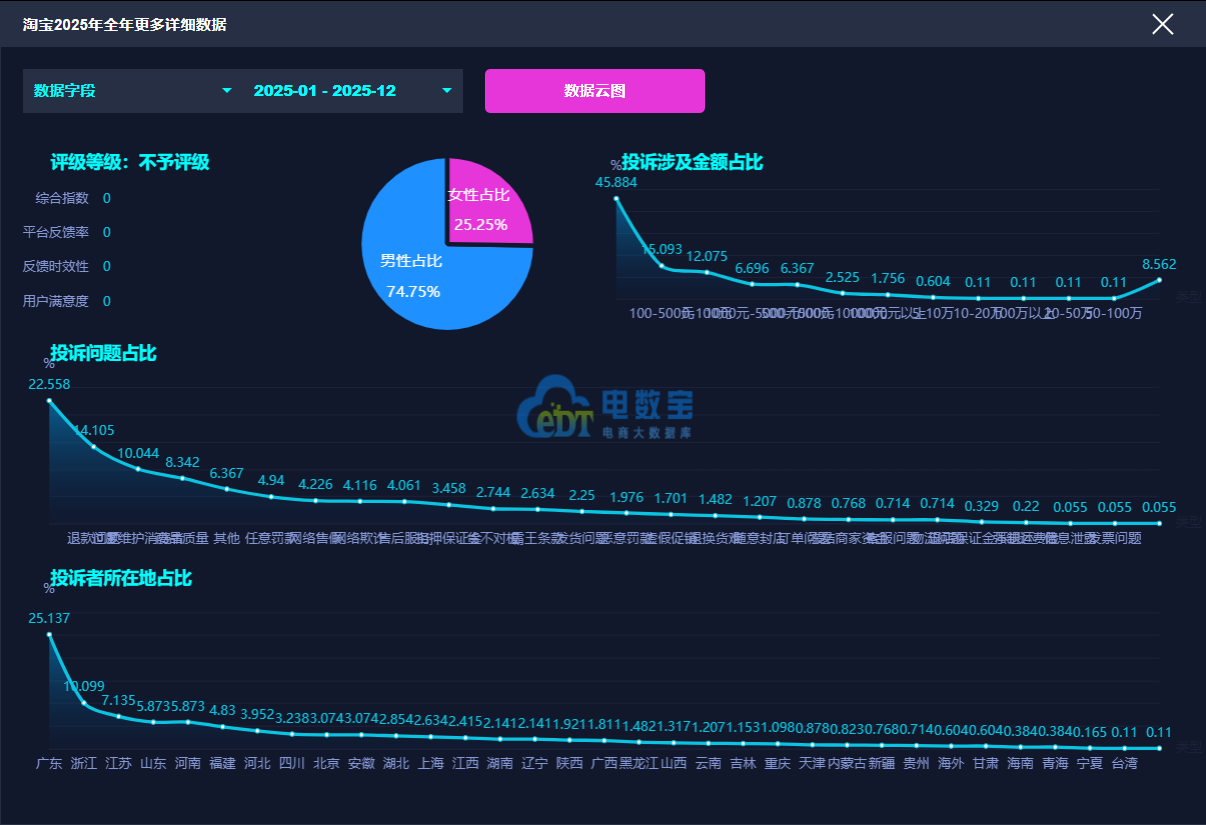Open the 数据字段 dropdown

(x=132, y=91)
